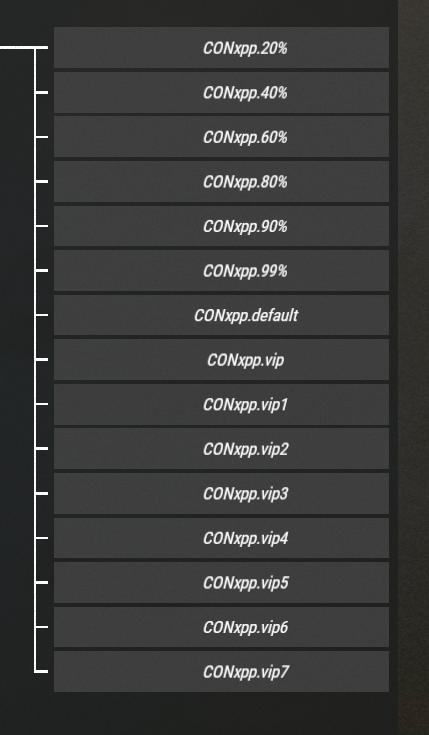429x735 pixels.
Task: Click the CONxpp.vip2 entry
Action: pos(221,449)
